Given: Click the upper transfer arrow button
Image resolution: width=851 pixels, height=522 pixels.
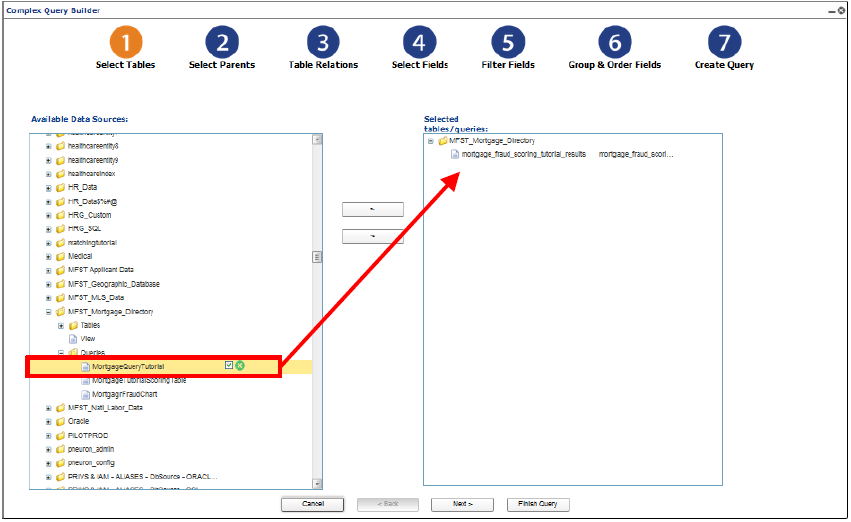Looking at the screenshot, I should (x=373, y=209).
